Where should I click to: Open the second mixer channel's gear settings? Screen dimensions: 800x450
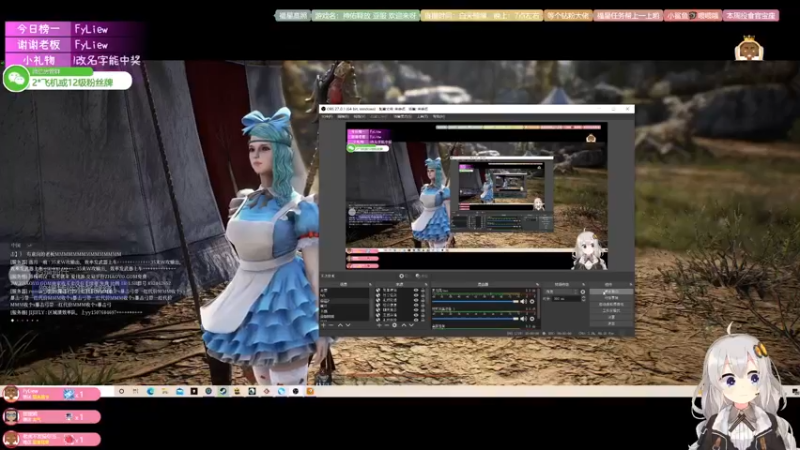click(532, 319)
